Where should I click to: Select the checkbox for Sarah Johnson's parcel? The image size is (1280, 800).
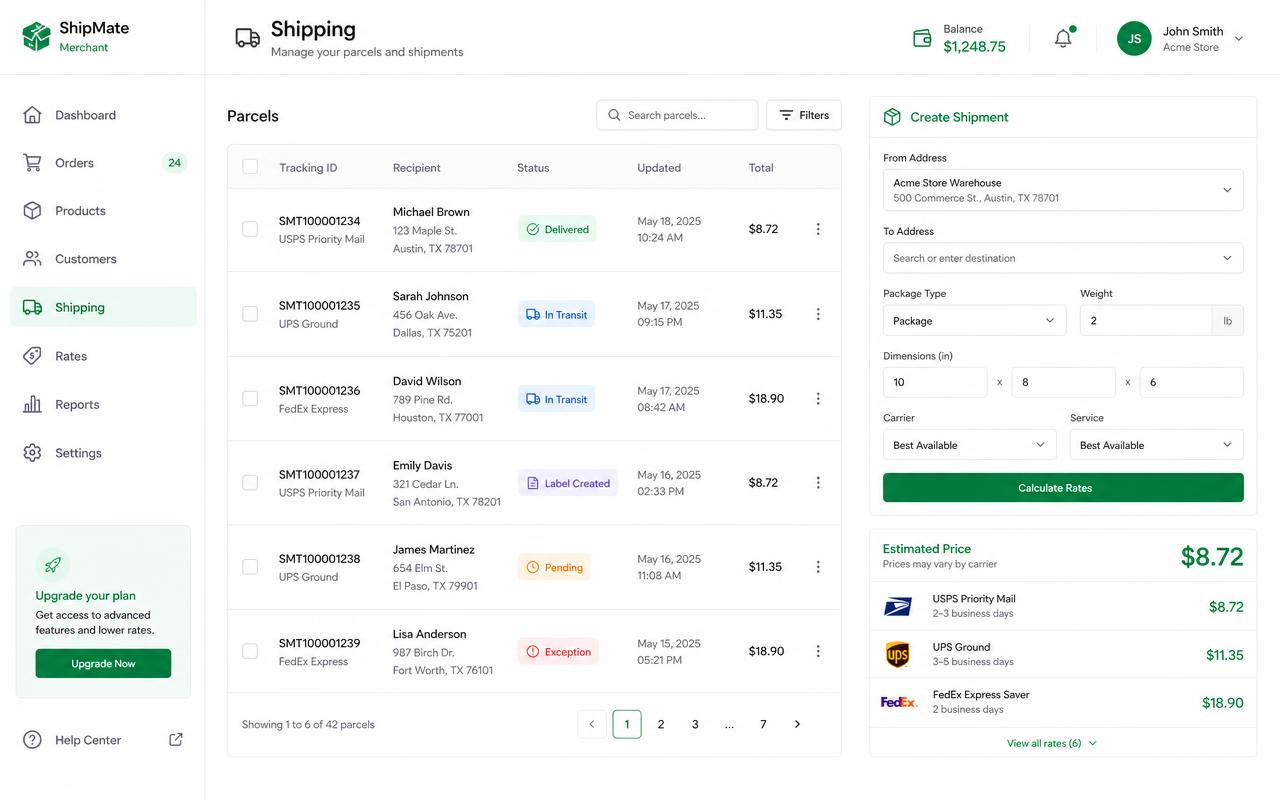coord(250,314)
